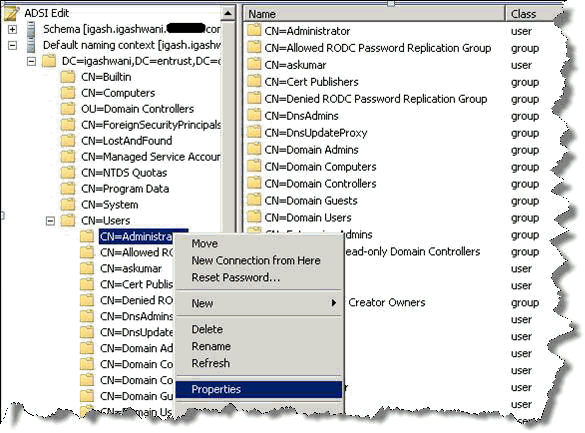
Task: Click the CN=System folder icon in tree
Action: [68, 205]
